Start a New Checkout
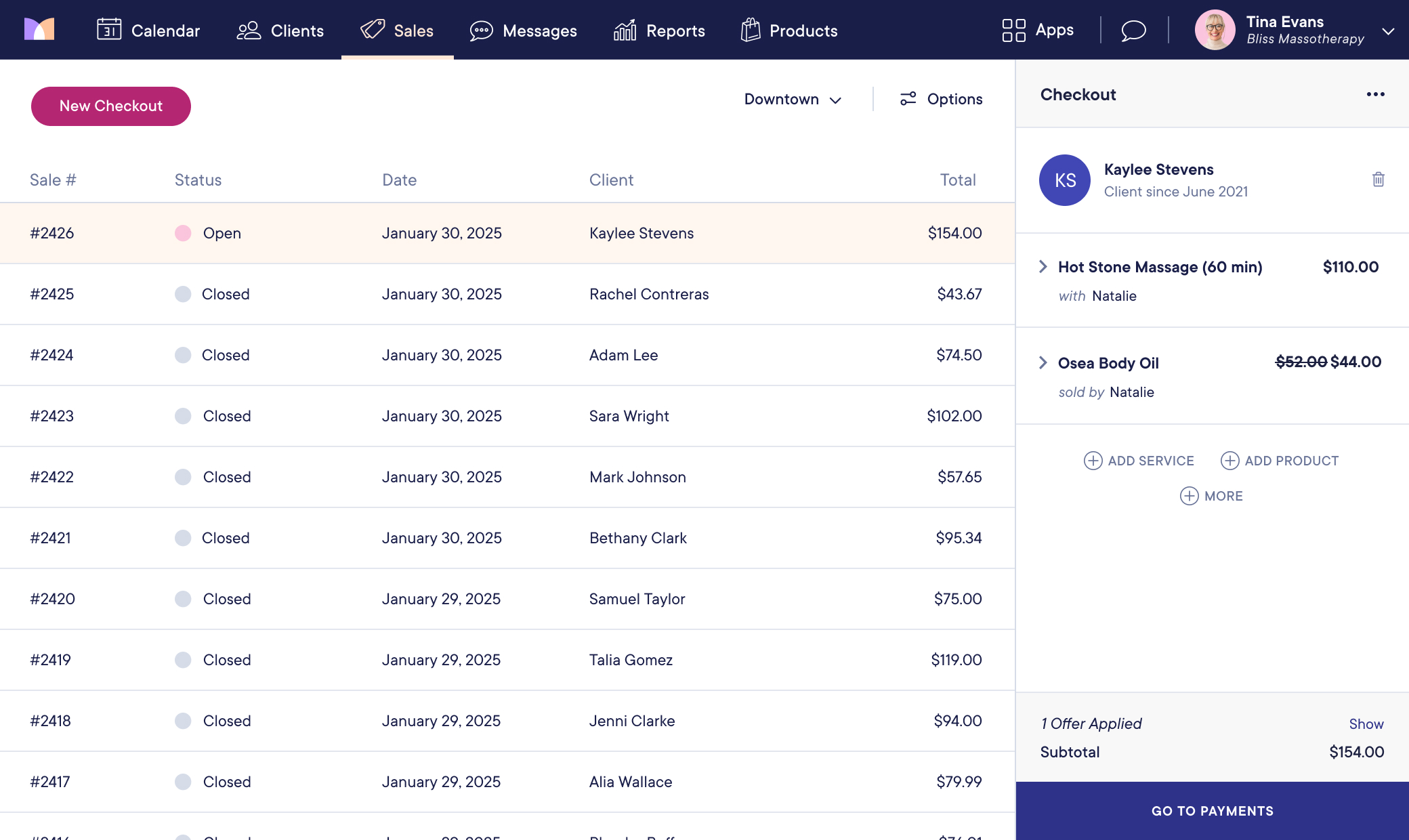The width and height of the screenshot is (1409, 840). 110,106
